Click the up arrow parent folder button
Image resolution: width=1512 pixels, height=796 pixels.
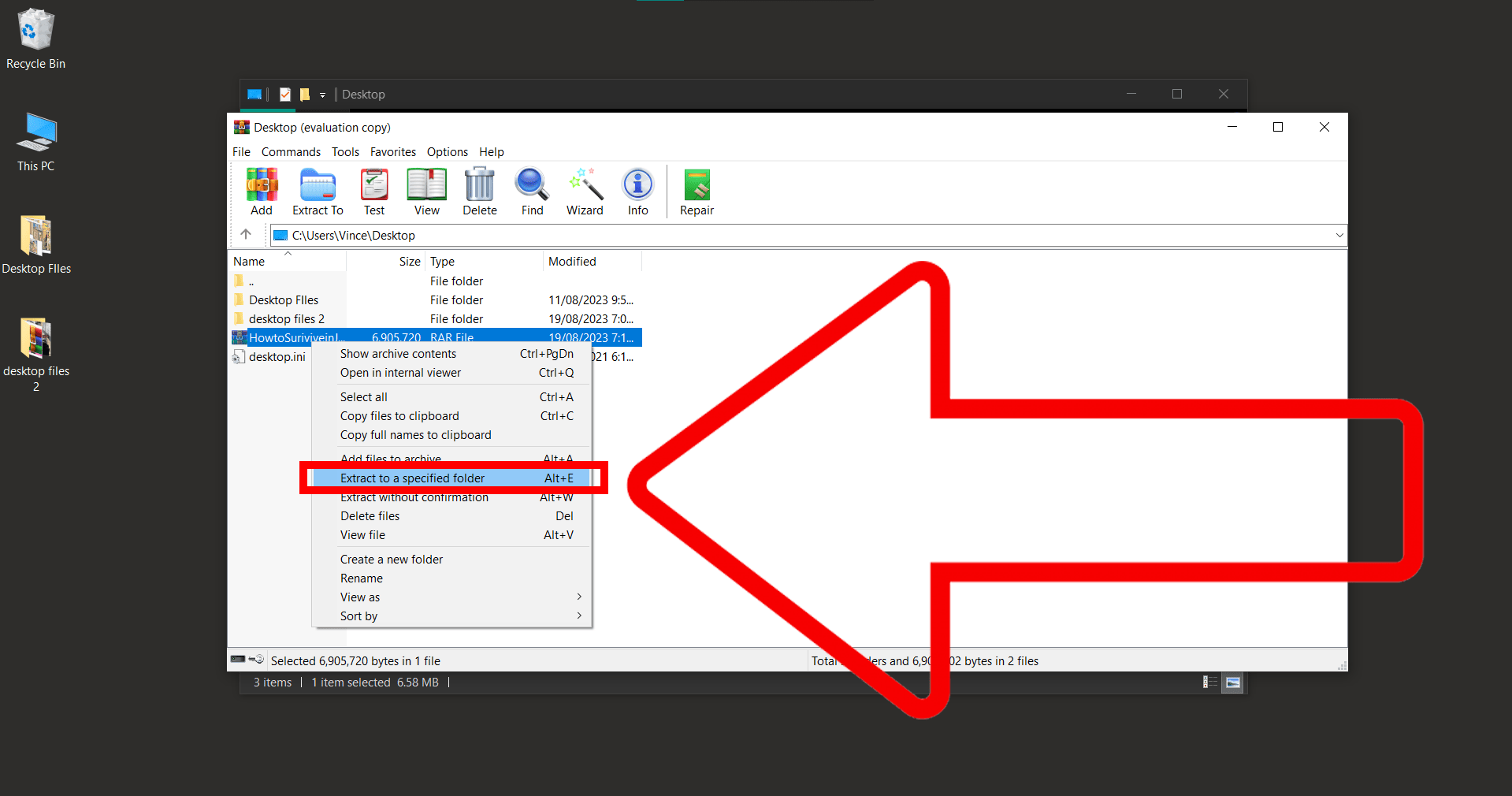[x=245, y=234]
